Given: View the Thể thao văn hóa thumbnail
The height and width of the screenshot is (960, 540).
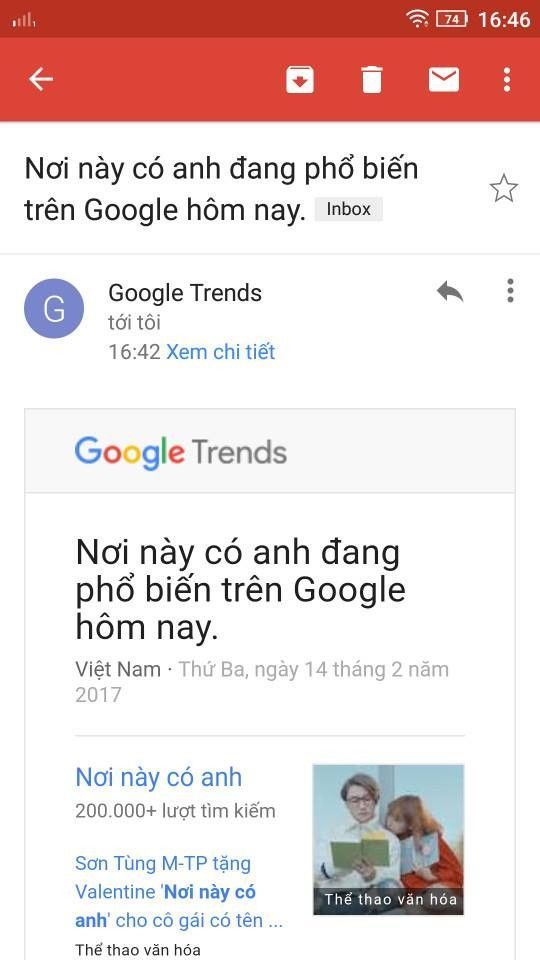Looking at the screenshot, I should 388,839.
